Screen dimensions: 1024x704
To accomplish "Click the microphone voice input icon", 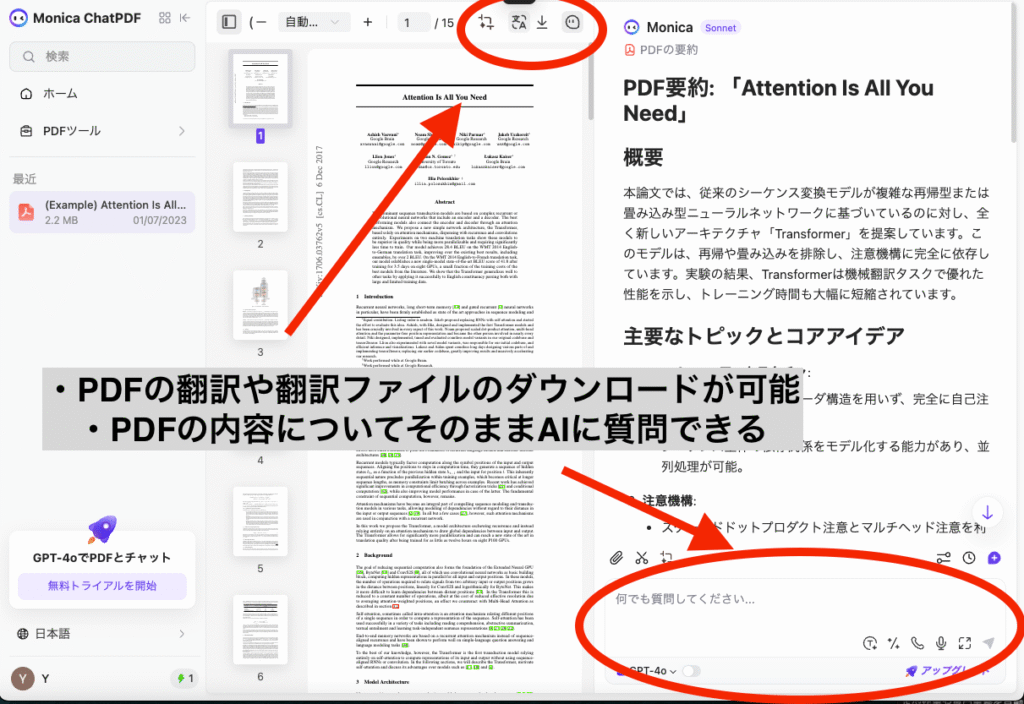I will click(x=940, y=644).
